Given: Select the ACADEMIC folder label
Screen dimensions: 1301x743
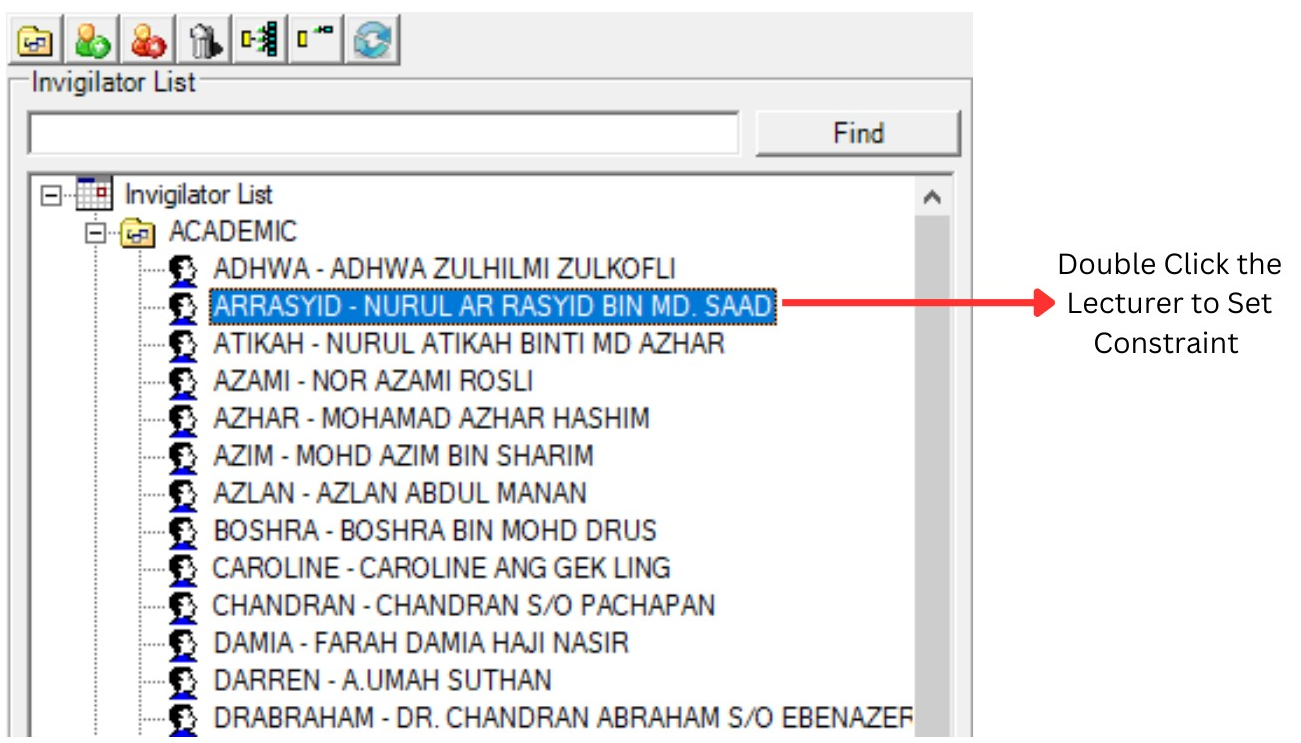Looking at the screenshot, I should pos(233,232).
